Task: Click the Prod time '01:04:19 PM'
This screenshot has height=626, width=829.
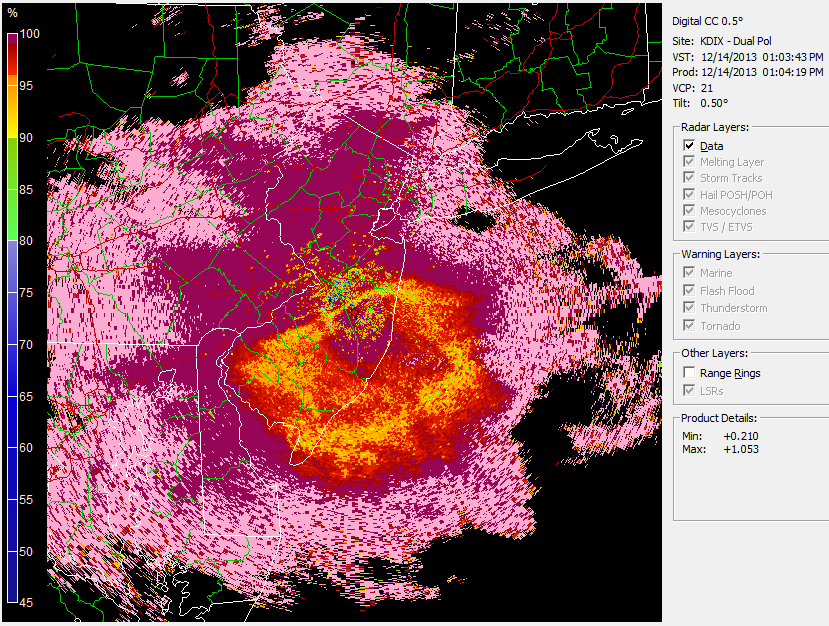Action: coord(793,72)
